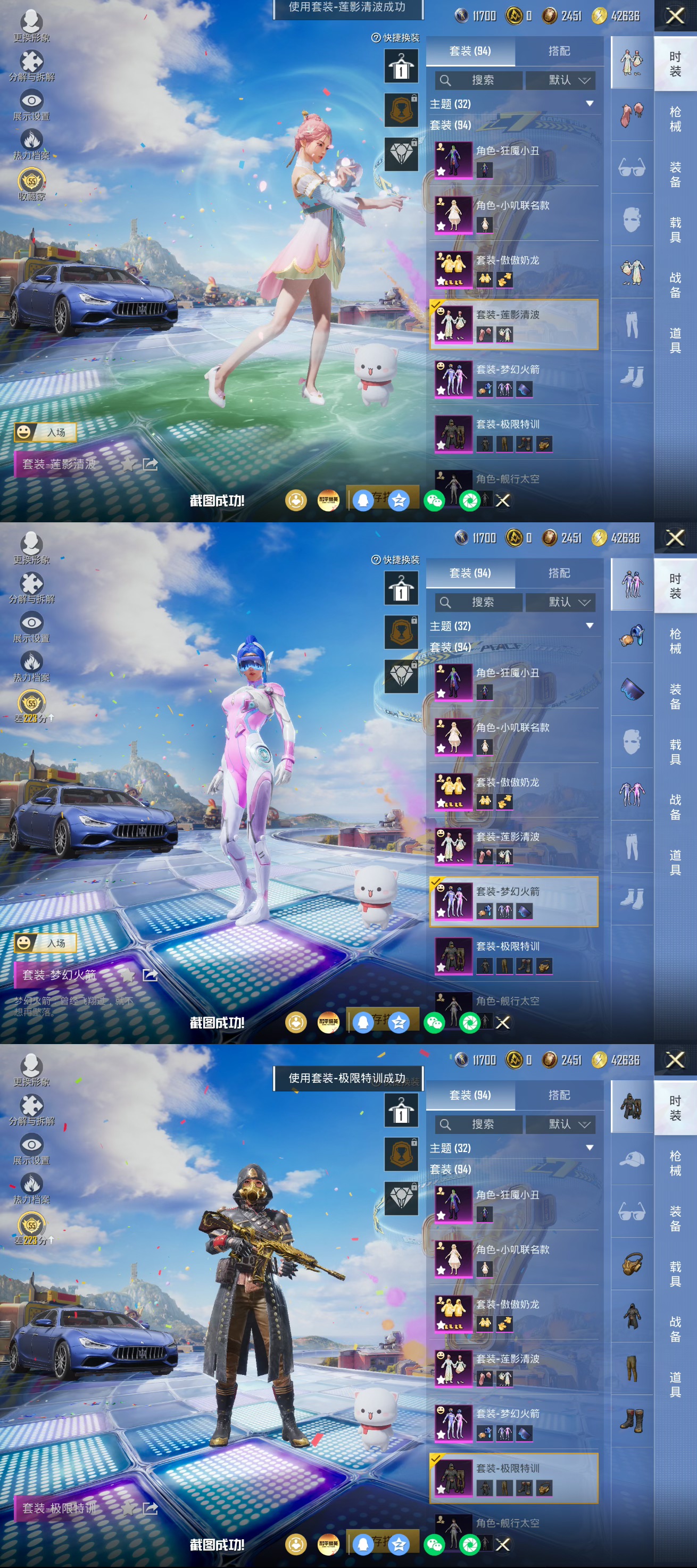Image resolution: width=697 pixels, height=1568 pixels.
Task: Focus the 搜索 field in the 莲影清波 screenshot
Action: (479, 80)
